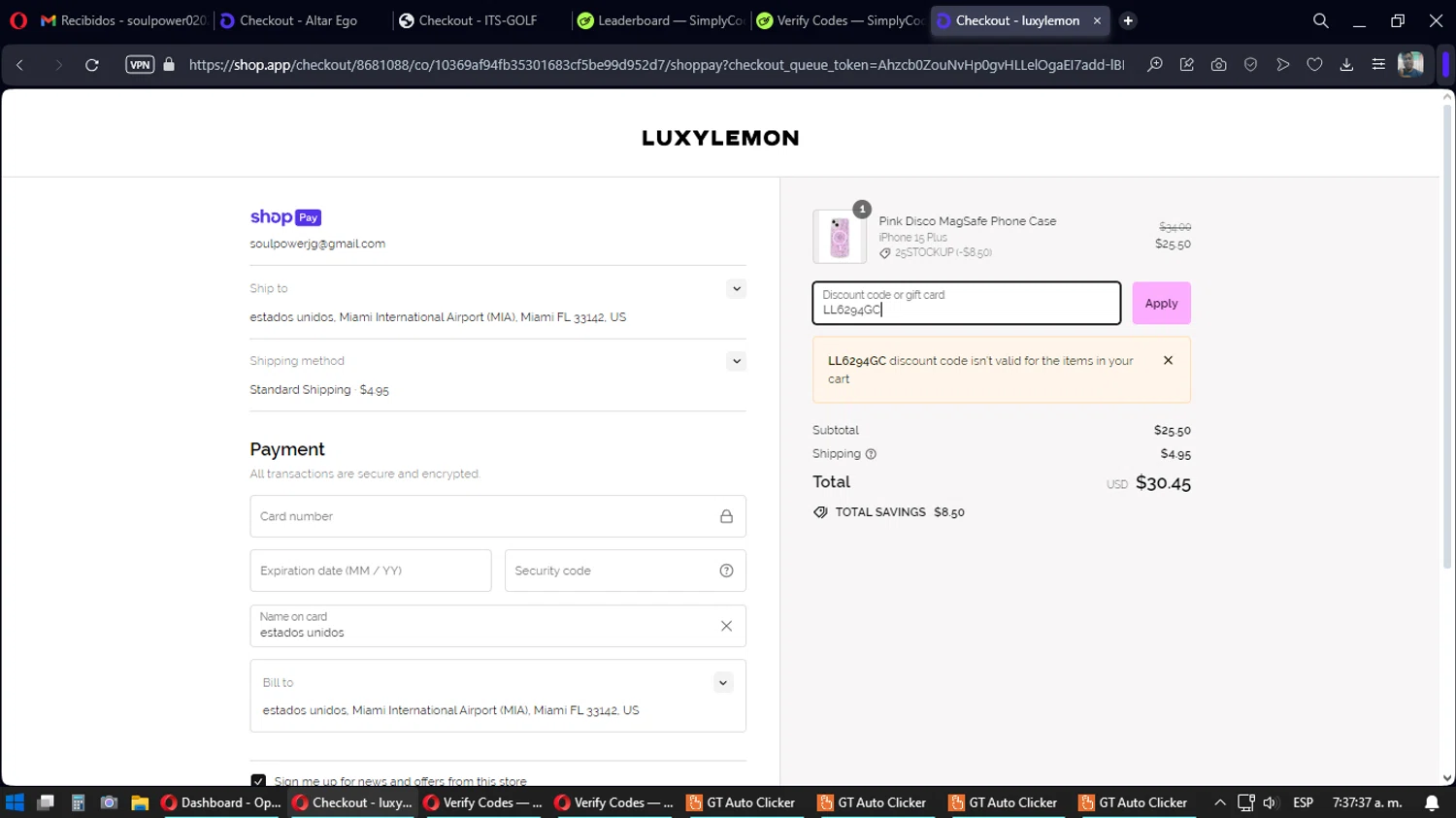Click the site security lock icon

coord(169,65)
